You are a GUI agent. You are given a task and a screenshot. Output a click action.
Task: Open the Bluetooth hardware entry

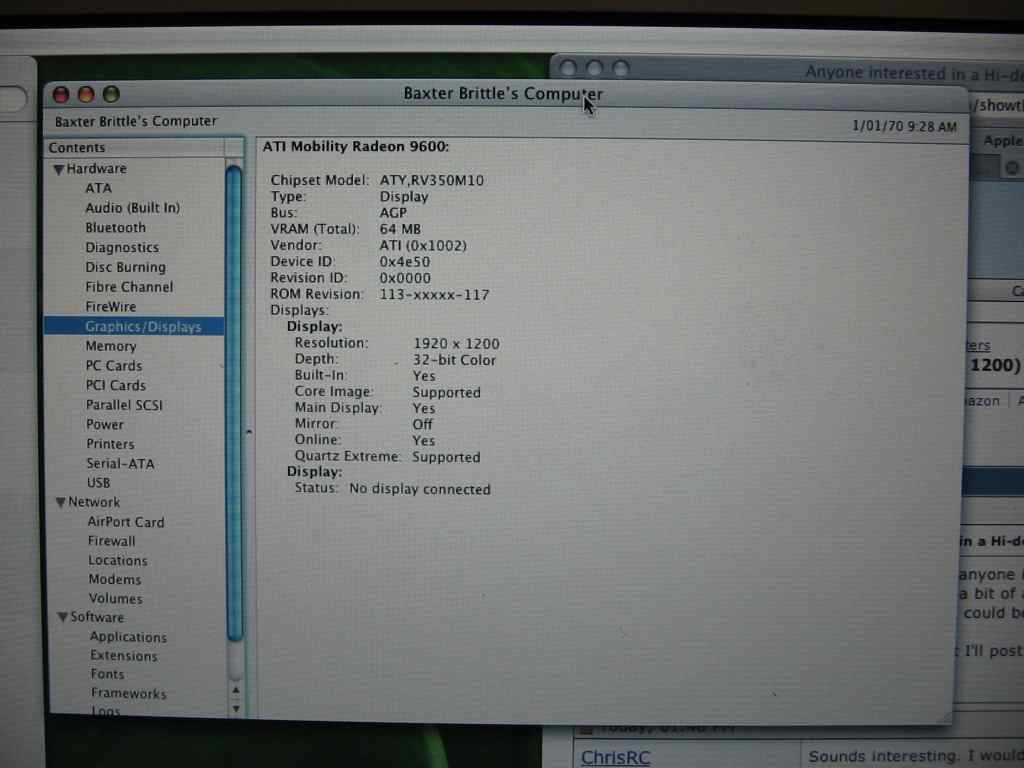click(116, 228)
